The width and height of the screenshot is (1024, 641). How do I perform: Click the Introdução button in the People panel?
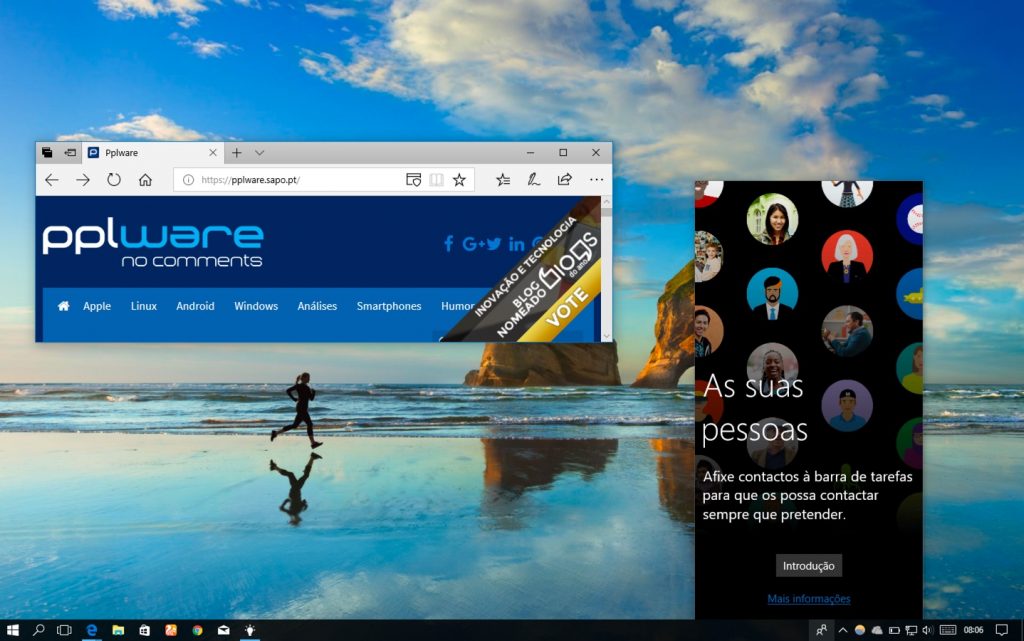(809, 565)
